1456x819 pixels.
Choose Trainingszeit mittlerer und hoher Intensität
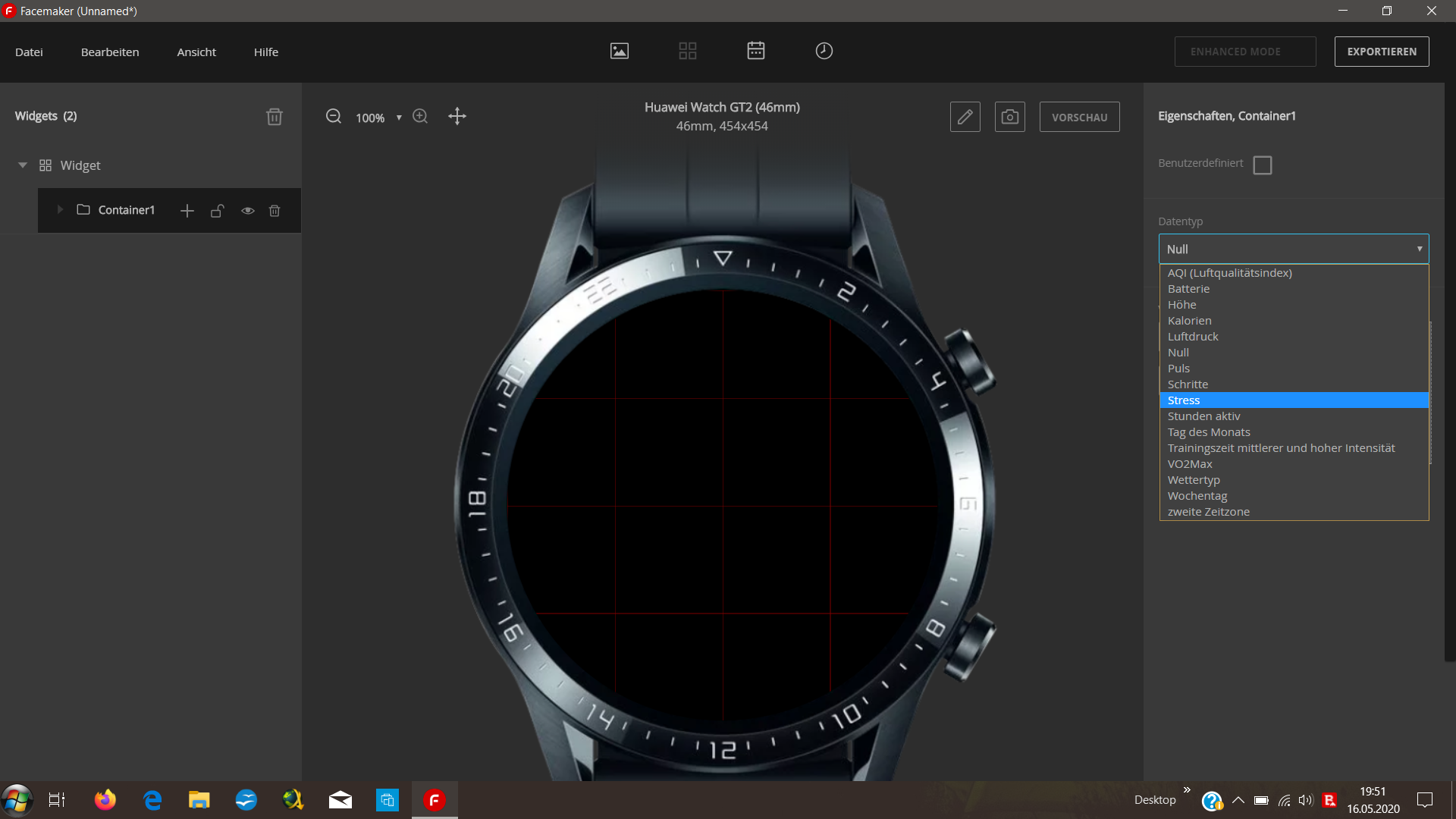tap(1294, 448)
